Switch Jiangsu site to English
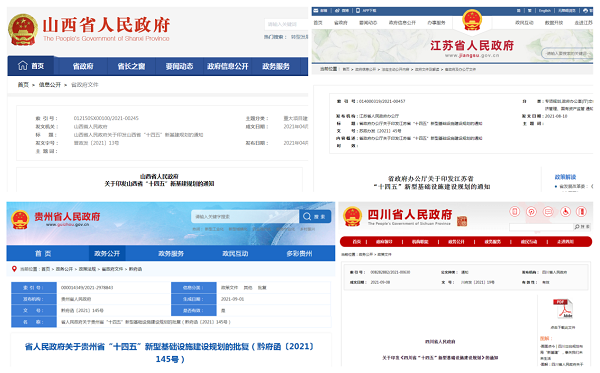The image size is (600, 373). click(x=545, y=11)
